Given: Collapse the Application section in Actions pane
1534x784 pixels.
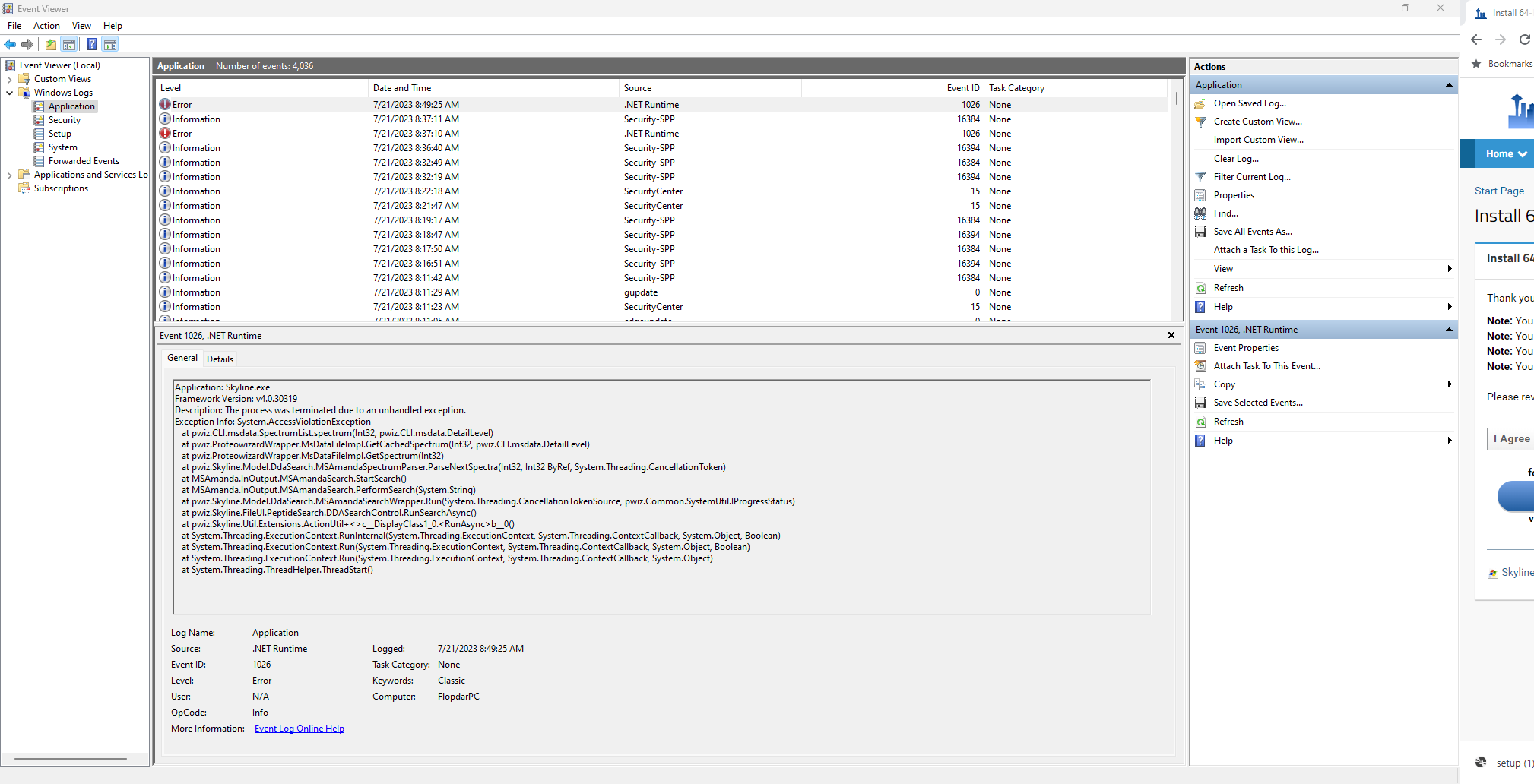Looking at the screenshot, I should tap(1449, 85).
